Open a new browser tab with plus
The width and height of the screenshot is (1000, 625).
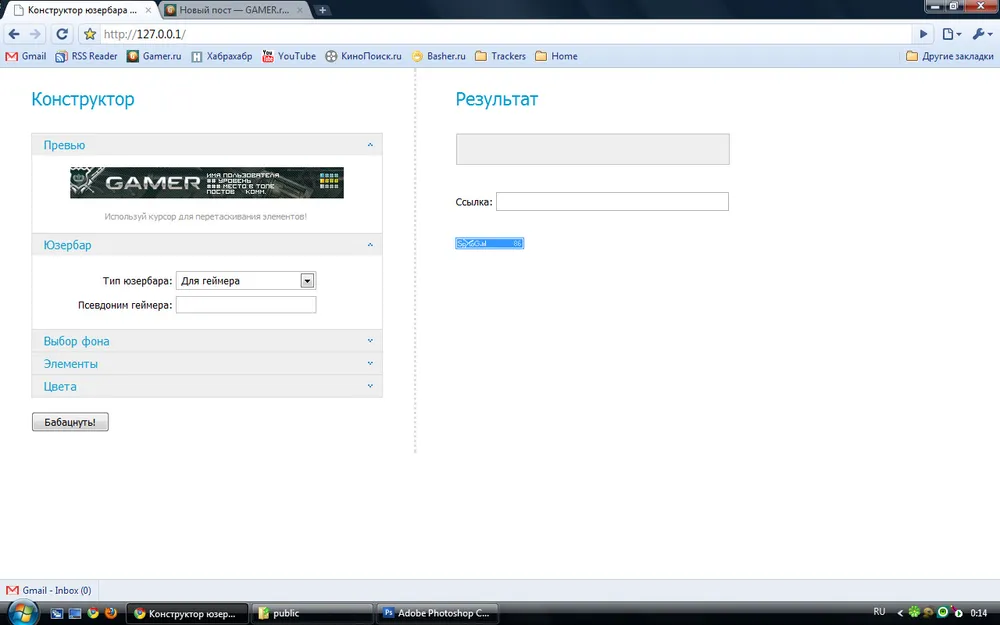point(323,10)
